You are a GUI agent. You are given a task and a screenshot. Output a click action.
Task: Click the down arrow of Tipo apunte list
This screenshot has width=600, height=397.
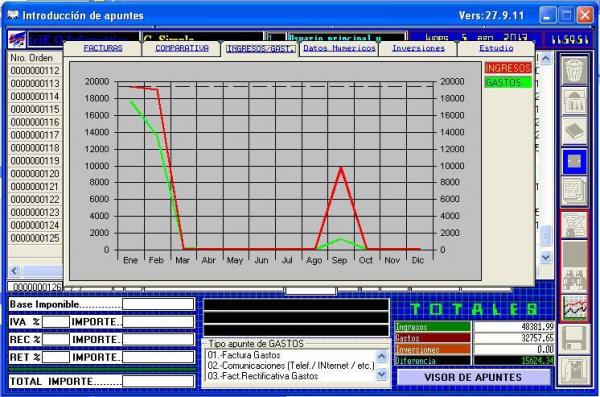tap(382, 374)
